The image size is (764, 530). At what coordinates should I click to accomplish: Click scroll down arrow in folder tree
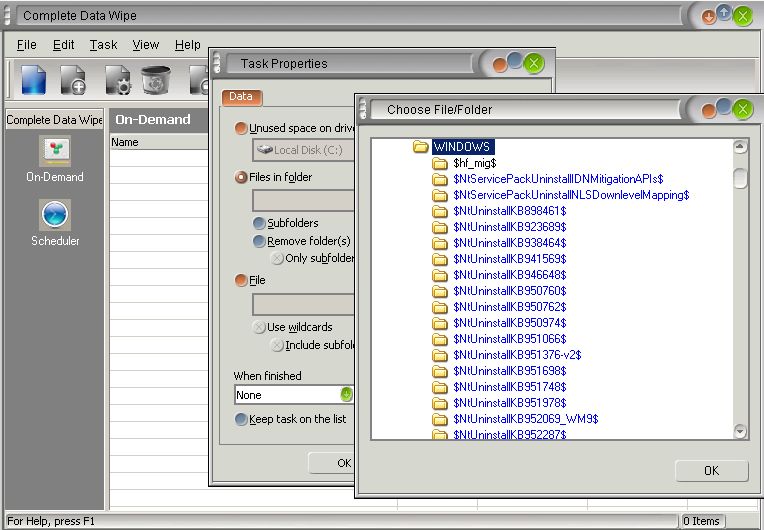(740, 431)
